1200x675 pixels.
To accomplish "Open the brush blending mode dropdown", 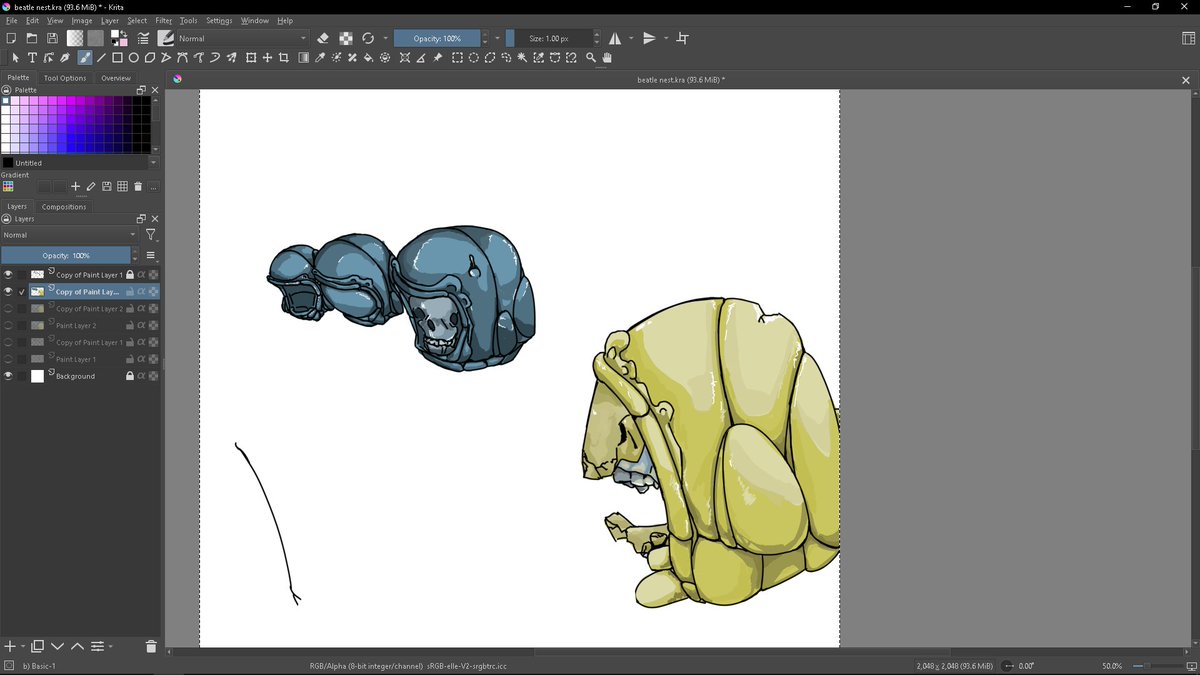I will click(x=241, y=38).
